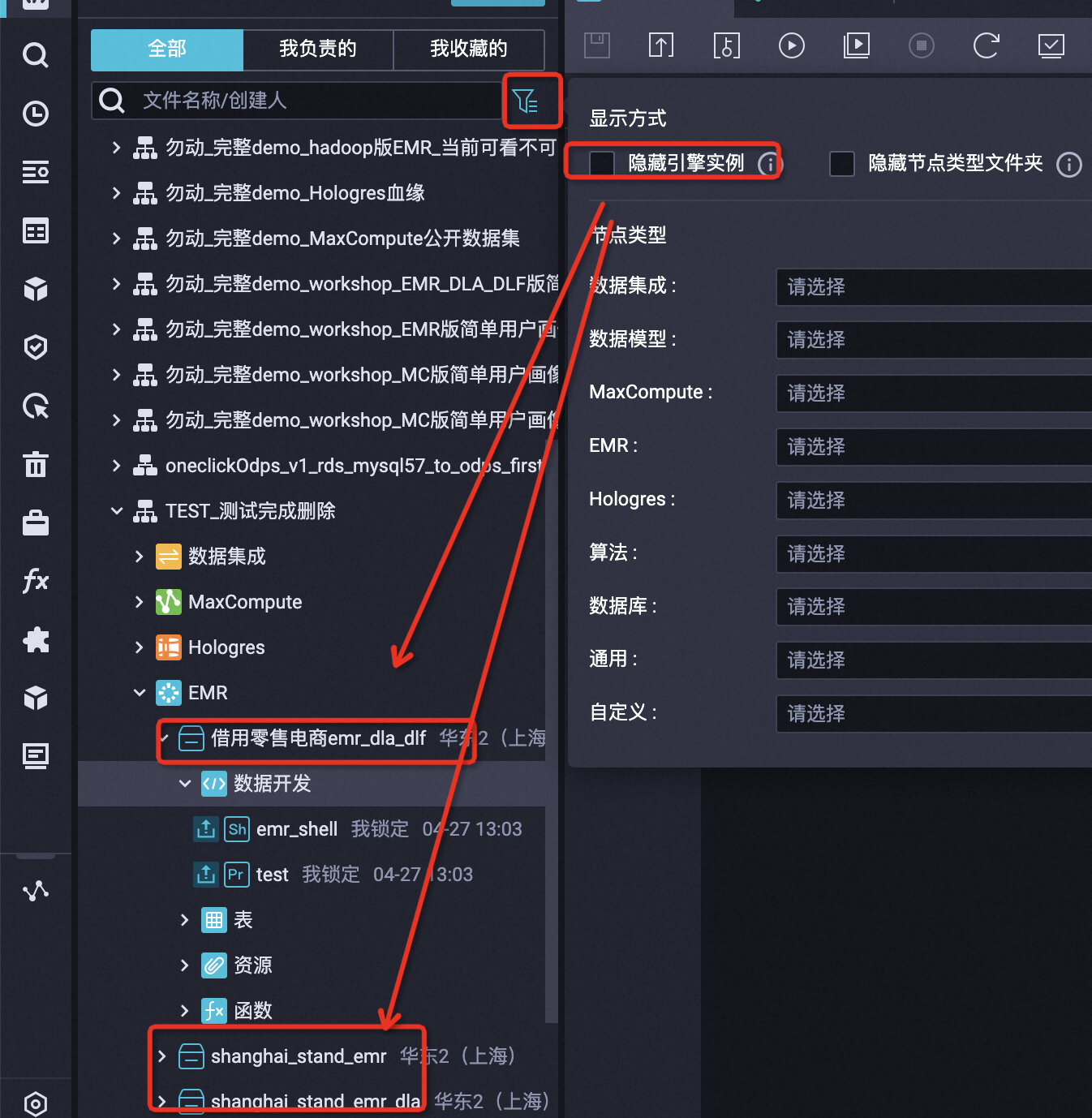Open the fx functions sidebar icon

pyautogui.click(x=36, y=581)
